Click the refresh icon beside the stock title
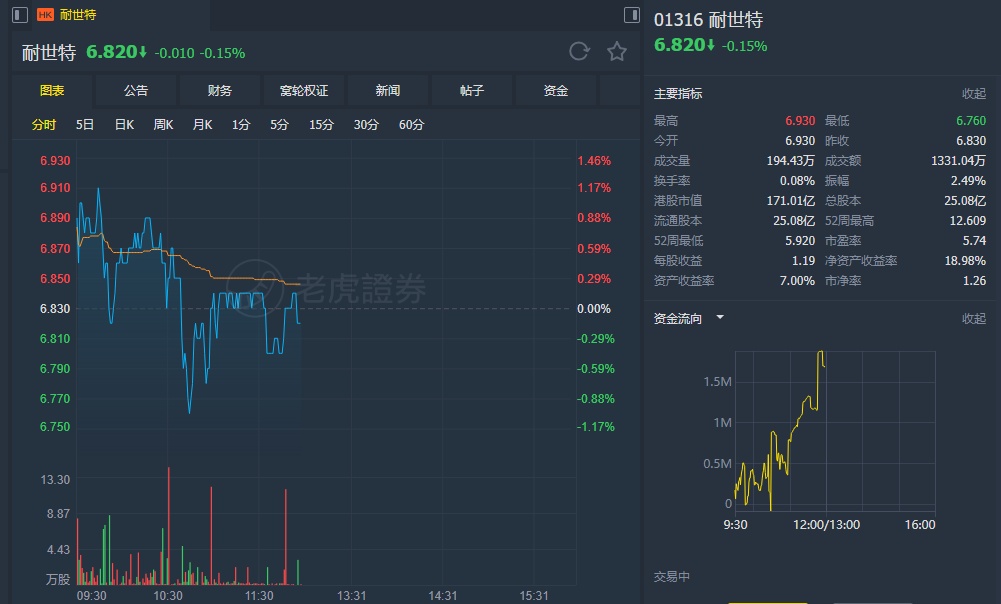 coord(579,52)
